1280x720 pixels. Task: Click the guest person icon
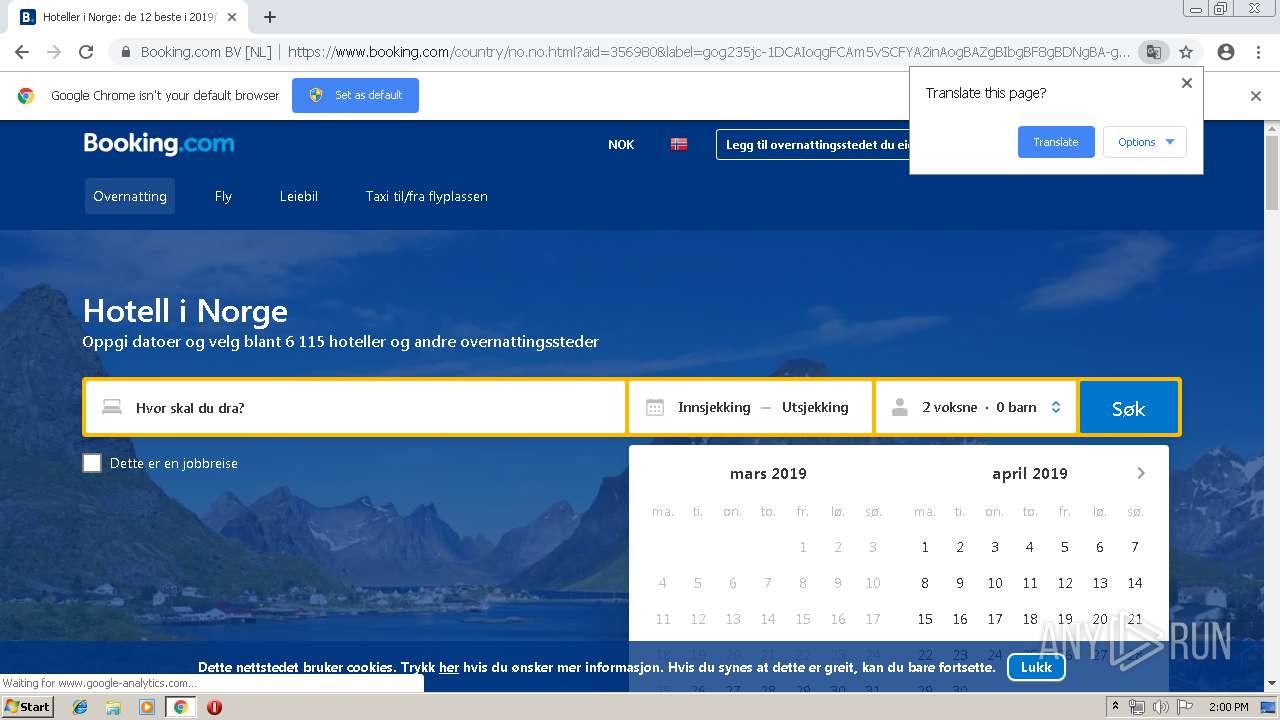click(x=900, y=407)
